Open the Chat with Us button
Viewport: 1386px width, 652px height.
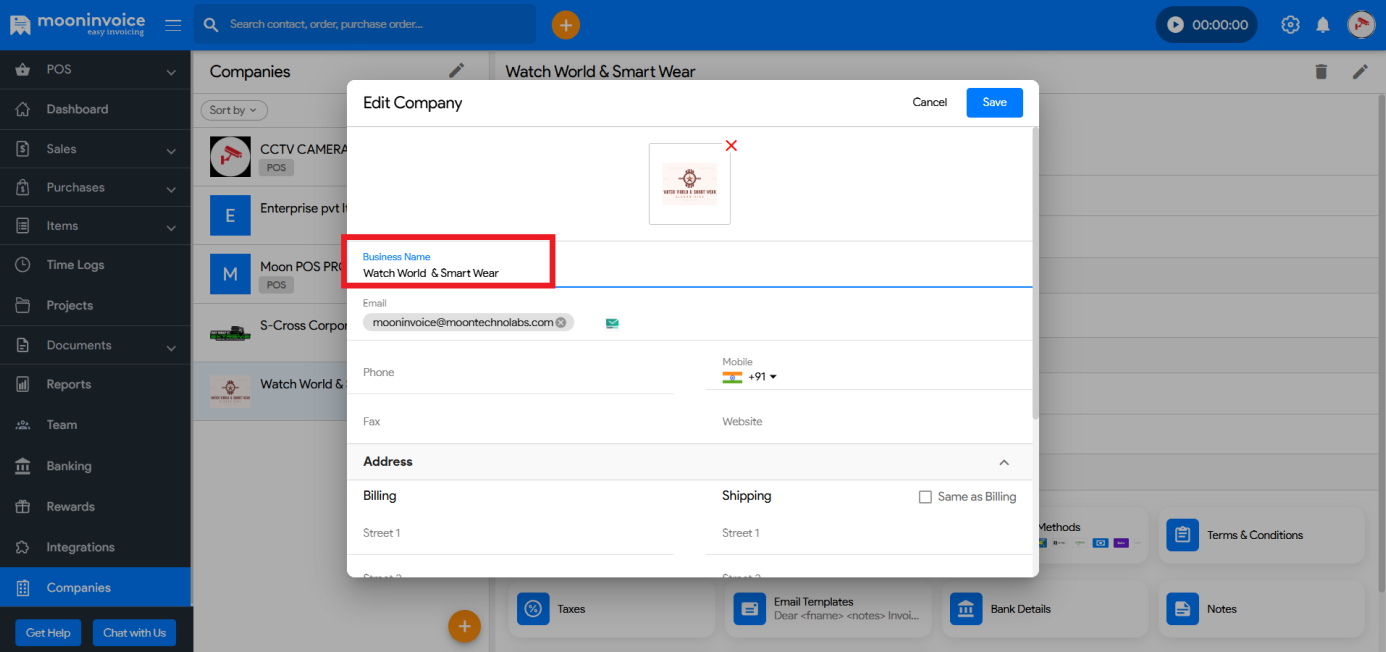click(x=134, y=633)
